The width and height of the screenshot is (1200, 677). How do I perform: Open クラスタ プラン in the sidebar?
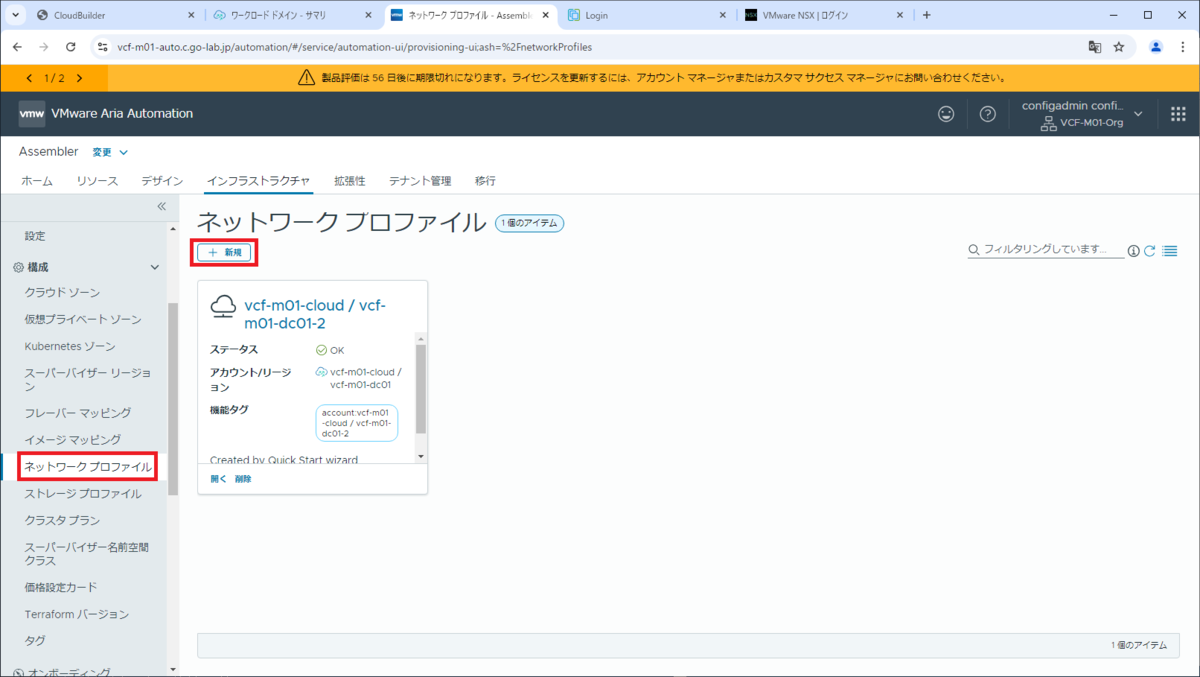pos(62,520)
